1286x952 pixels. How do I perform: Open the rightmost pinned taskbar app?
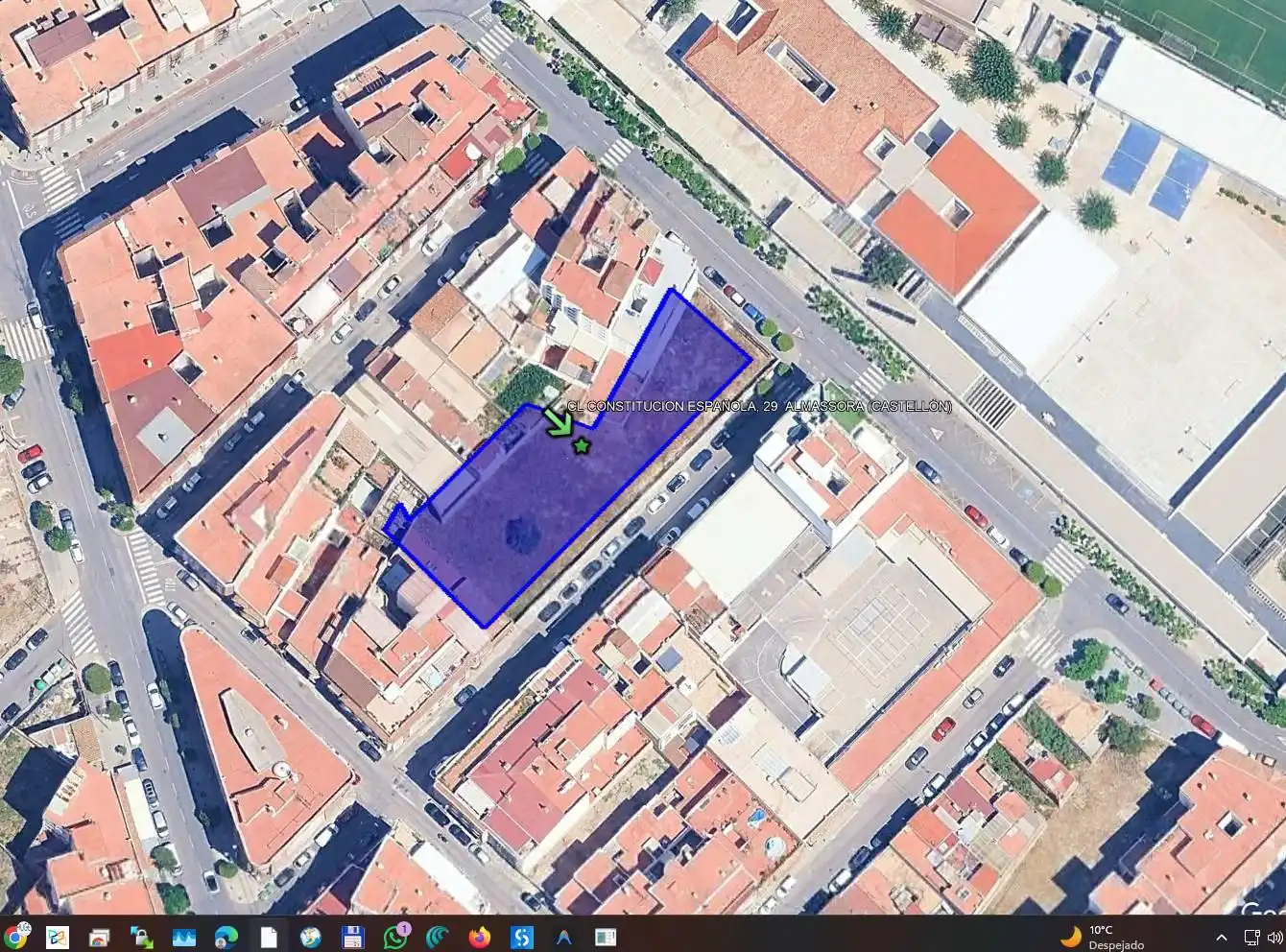pos(606,937)
